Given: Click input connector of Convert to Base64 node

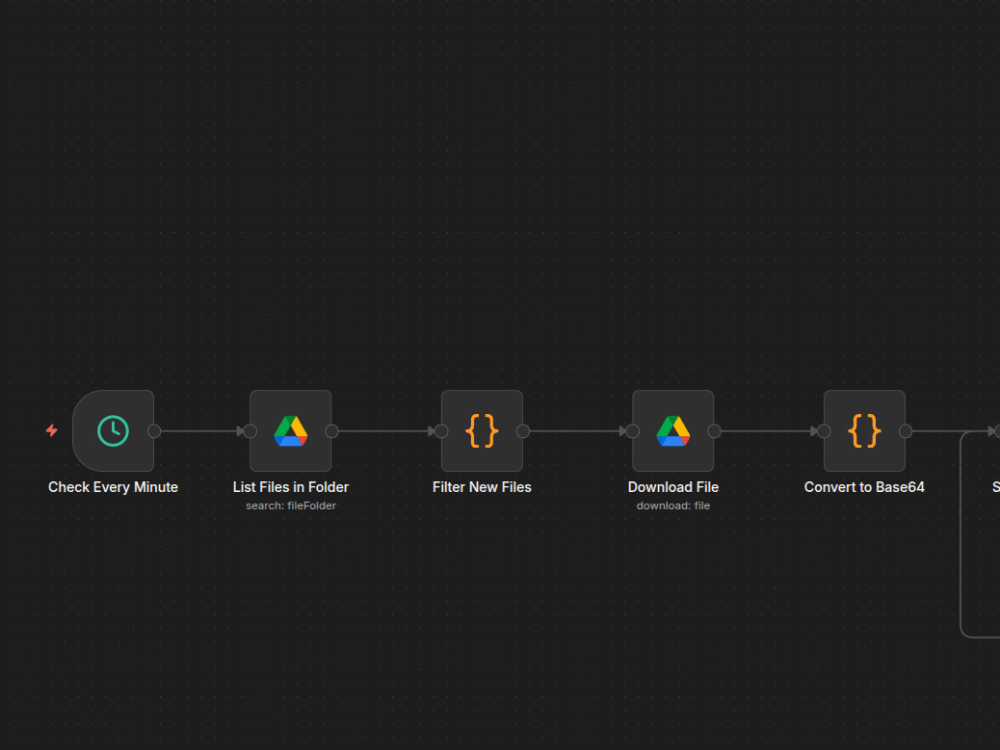Looking at the screenshot, I should coord(824,431).
